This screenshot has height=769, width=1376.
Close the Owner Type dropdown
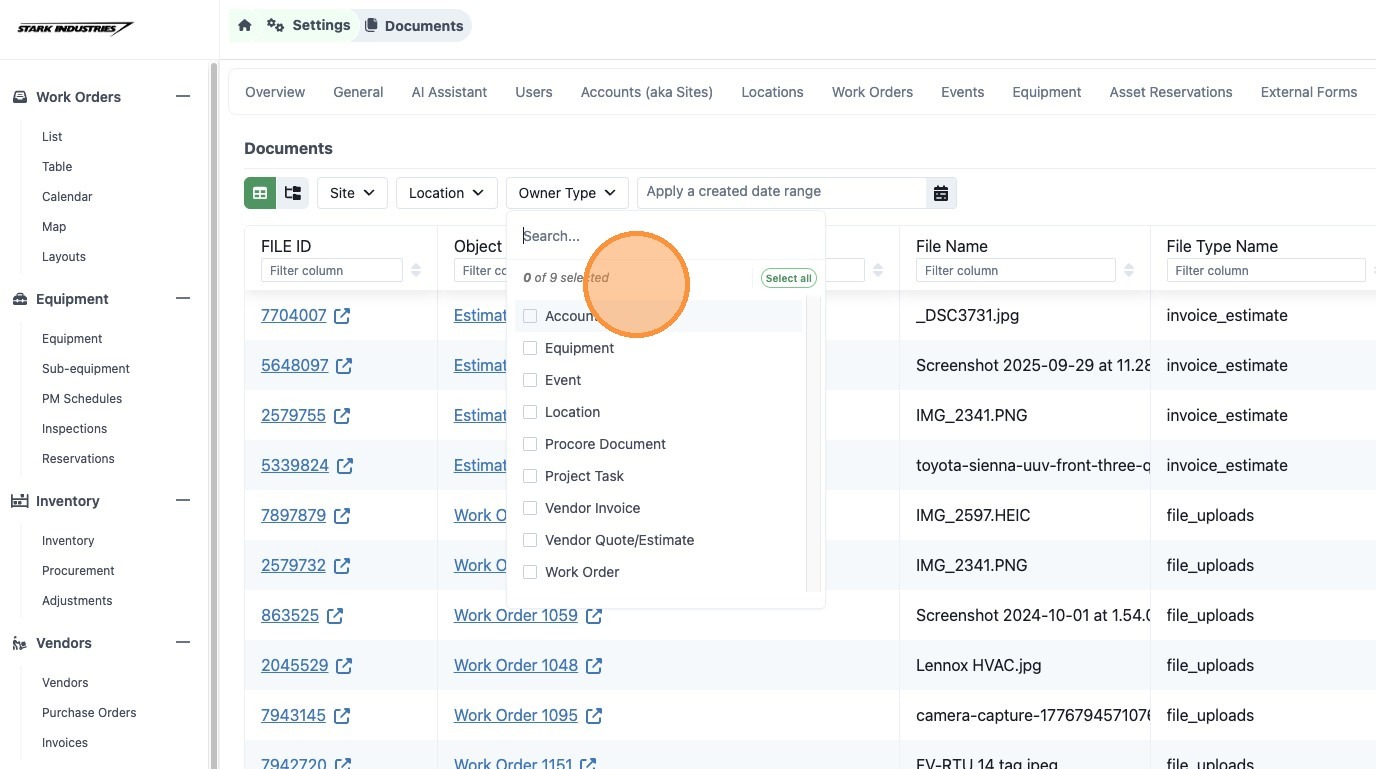click(567, 193)
